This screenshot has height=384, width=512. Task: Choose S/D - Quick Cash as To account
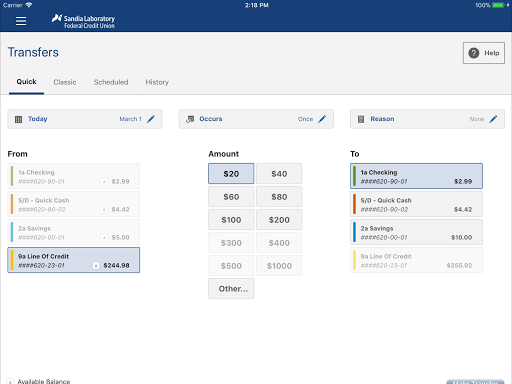click(416, 204)
